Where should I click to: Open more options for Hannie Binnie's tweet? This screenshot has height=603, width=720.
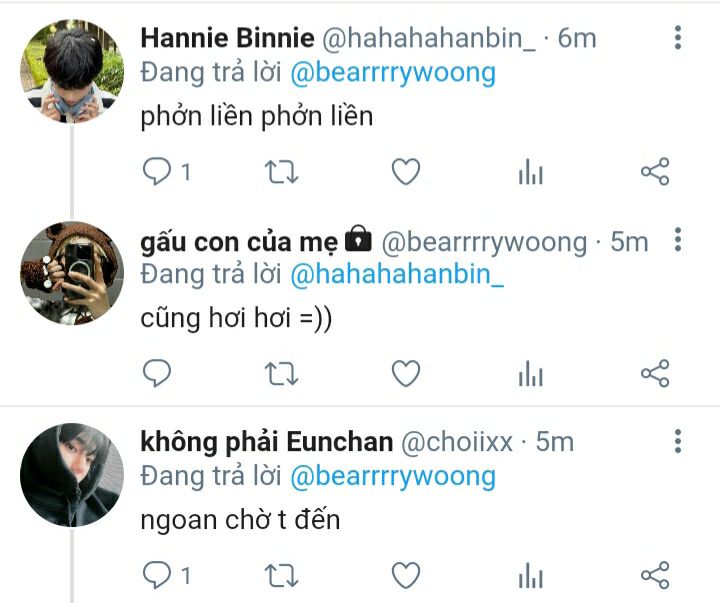pos(678,38)
